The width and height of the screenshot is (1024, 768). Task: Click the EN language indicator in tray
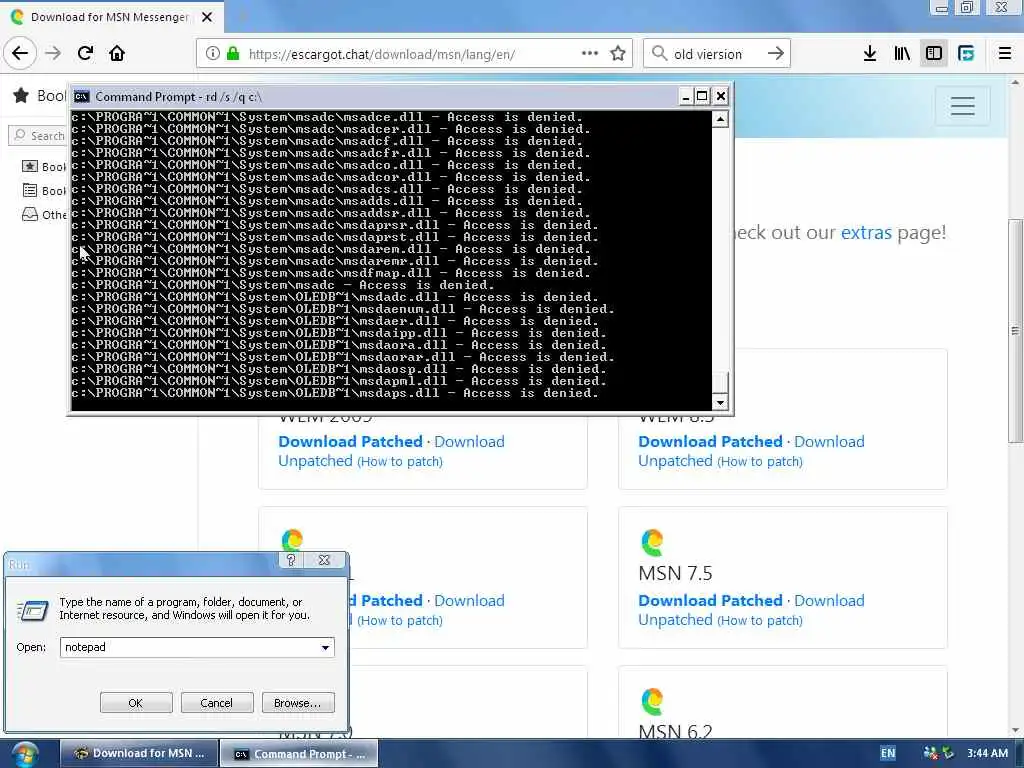888,753
